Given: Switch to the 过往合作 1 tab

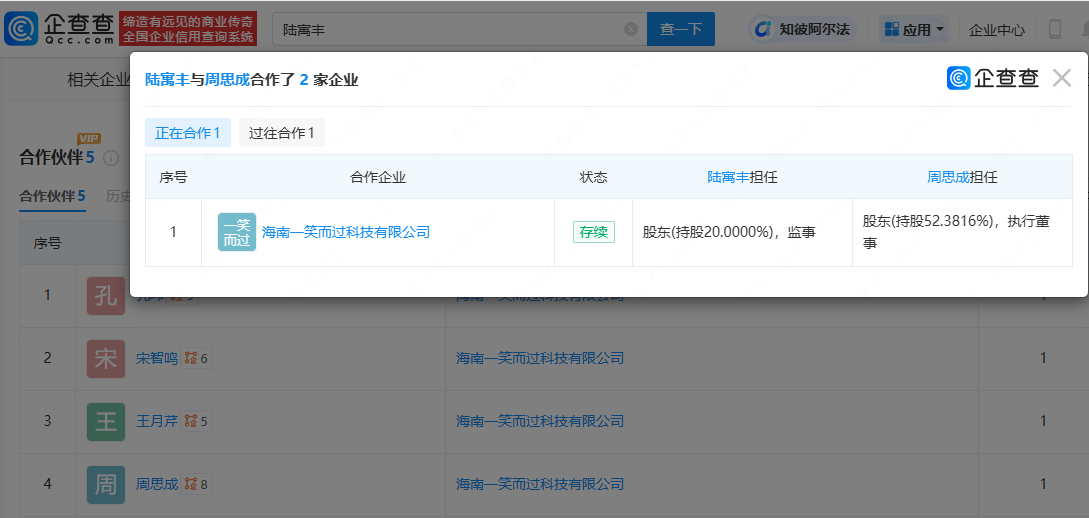Looking at the screenshot, I should (x=281, y=133).
